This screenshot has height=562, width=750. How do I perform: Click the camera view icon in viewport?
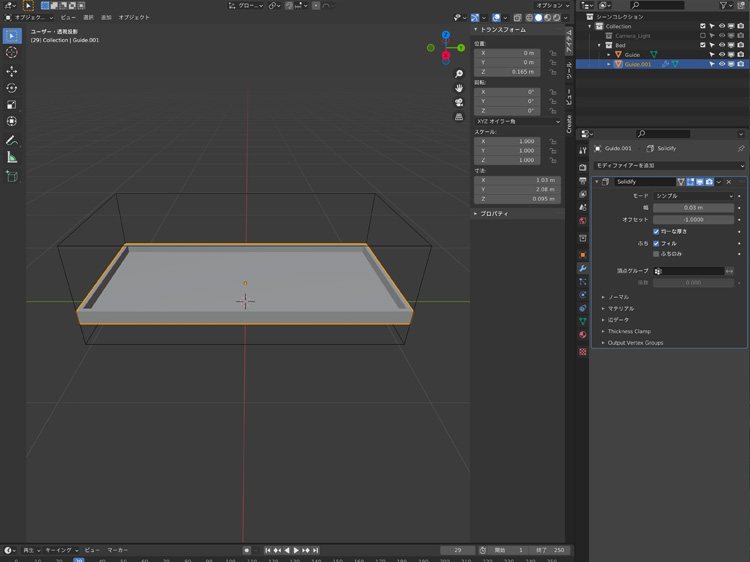tap(458, 102)
